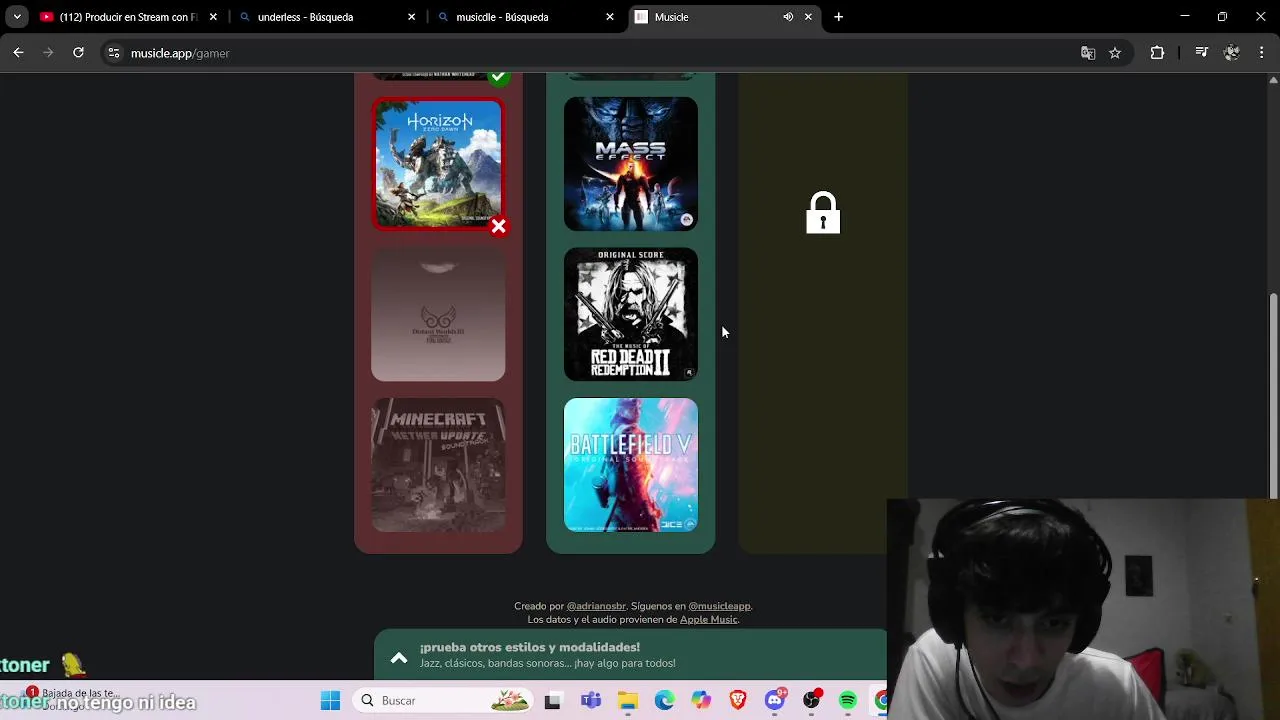Open Copilot from the taskbar
Image resolution: width=1280 pixels, height=720 pixels.
(701, 701)
